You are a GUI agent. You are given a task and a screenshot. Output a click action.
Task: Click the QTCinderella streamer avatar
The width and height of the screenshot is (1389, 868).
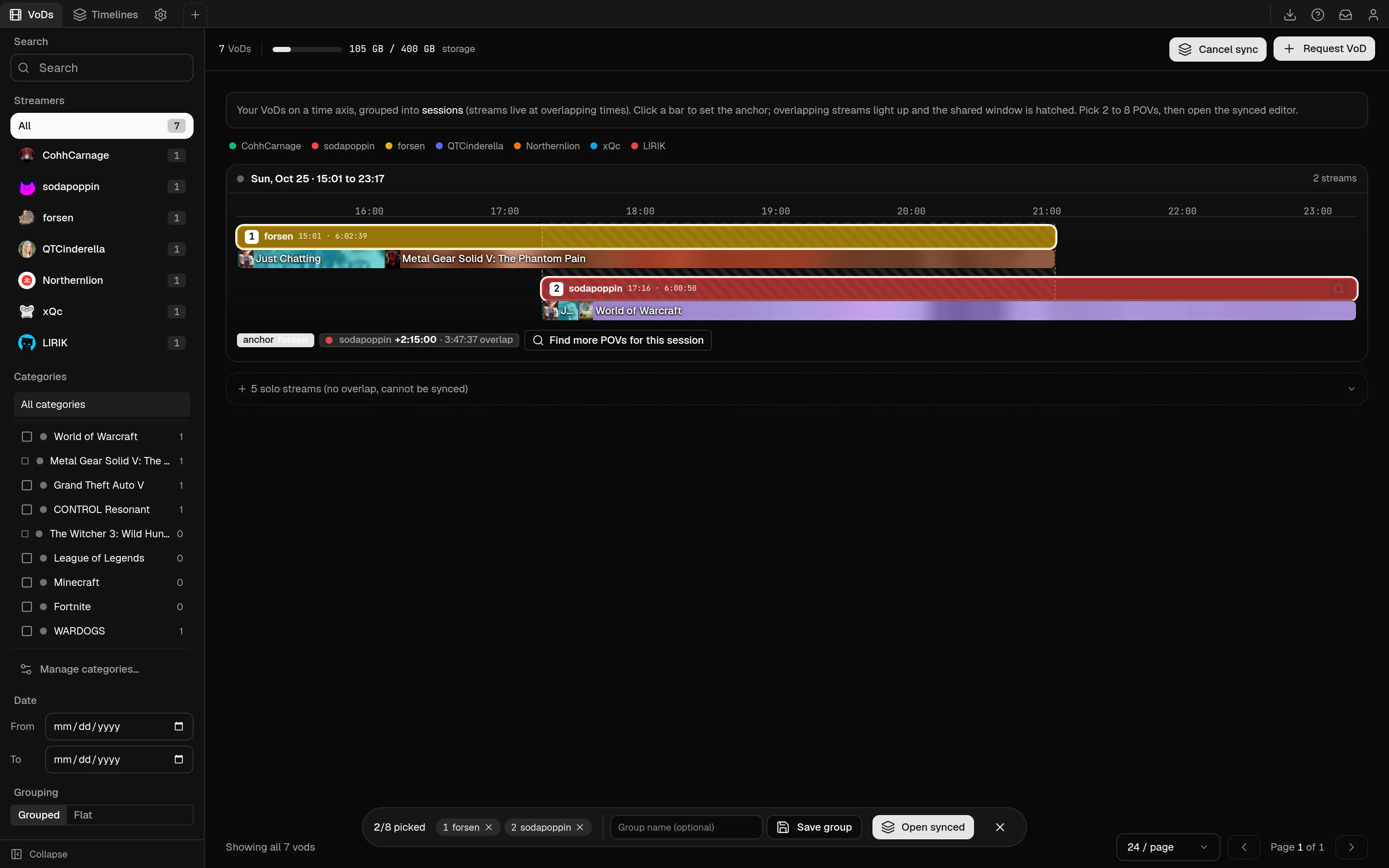coord(27,249)
